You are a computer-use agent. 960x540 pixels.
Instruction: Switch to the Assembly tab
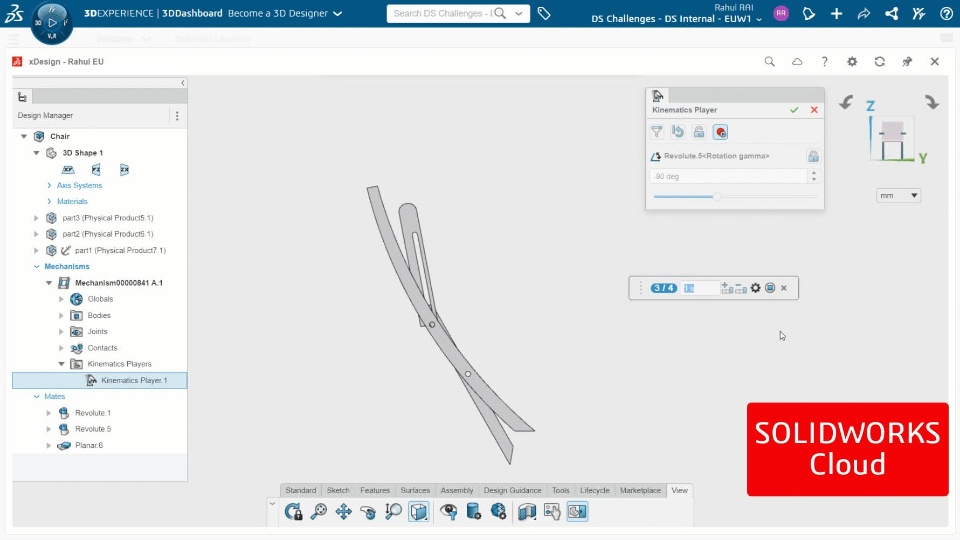pos(457,490)
